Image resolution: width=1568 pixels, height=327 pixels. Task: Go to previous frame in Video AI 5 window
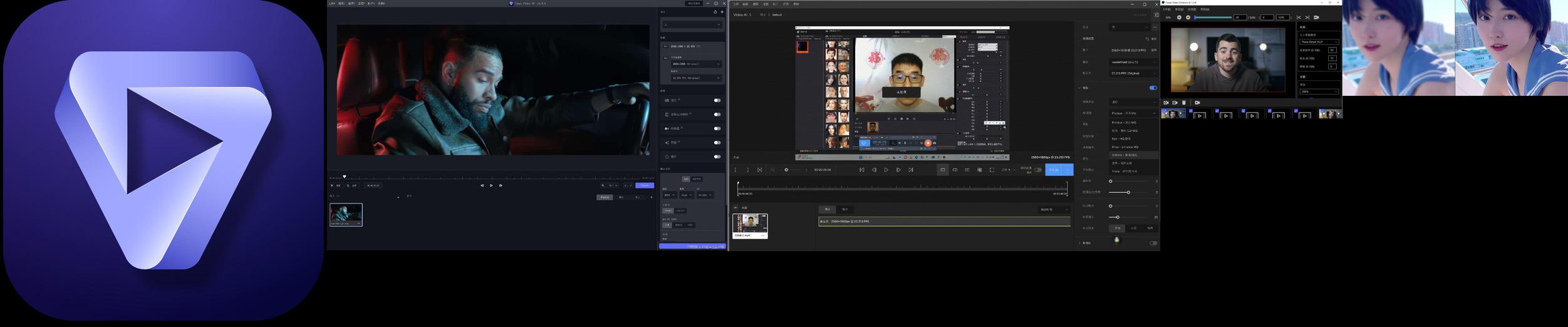click(874, 170)
